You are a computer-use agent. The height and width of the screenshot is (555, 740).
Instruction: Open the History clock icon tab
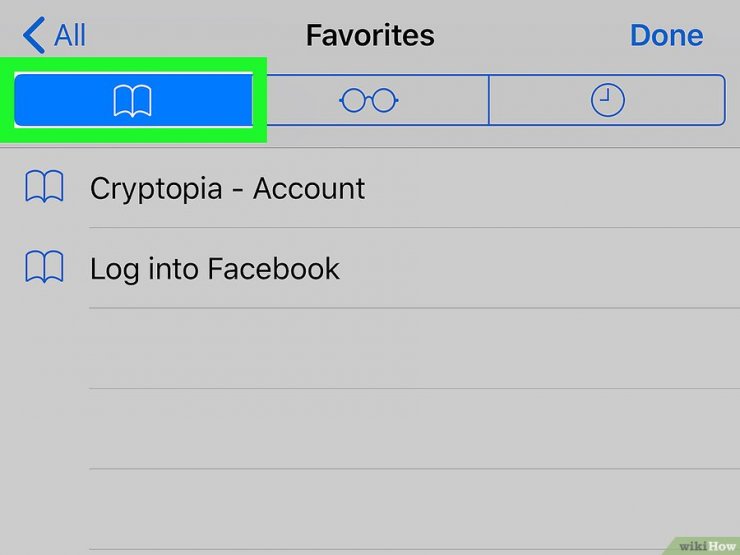(x=607, y=100)
